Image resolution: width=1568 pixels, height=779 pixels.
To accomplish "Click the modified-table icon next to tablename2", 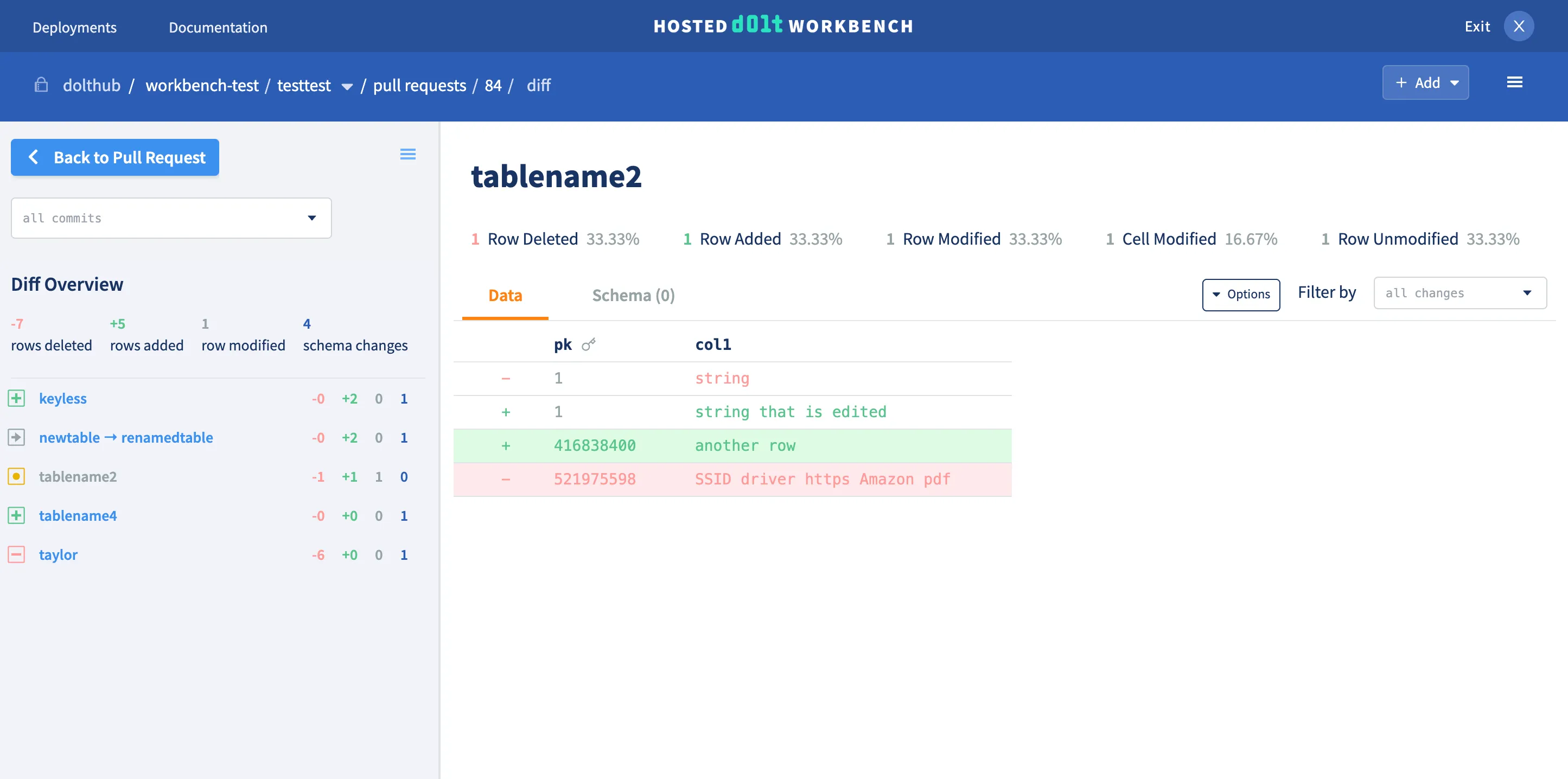I will (16, 476).
